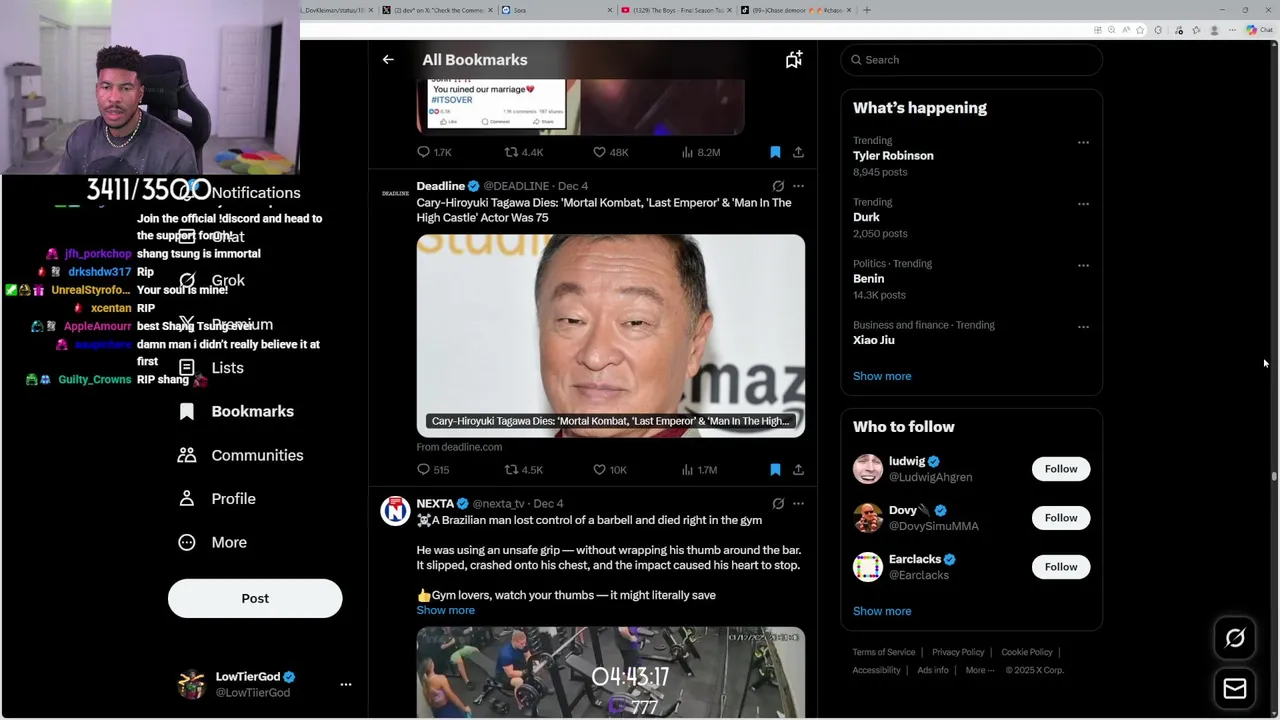
Task: Share the top post with 8.2M views
Action: [x=798, y=152]
